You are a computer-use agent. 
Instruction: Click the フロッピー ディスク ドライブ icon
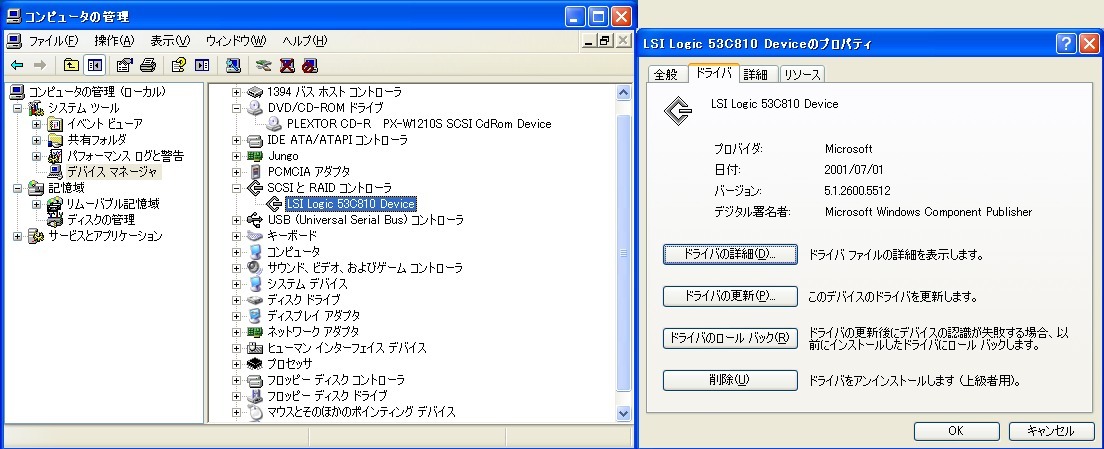tap(256, 396)
